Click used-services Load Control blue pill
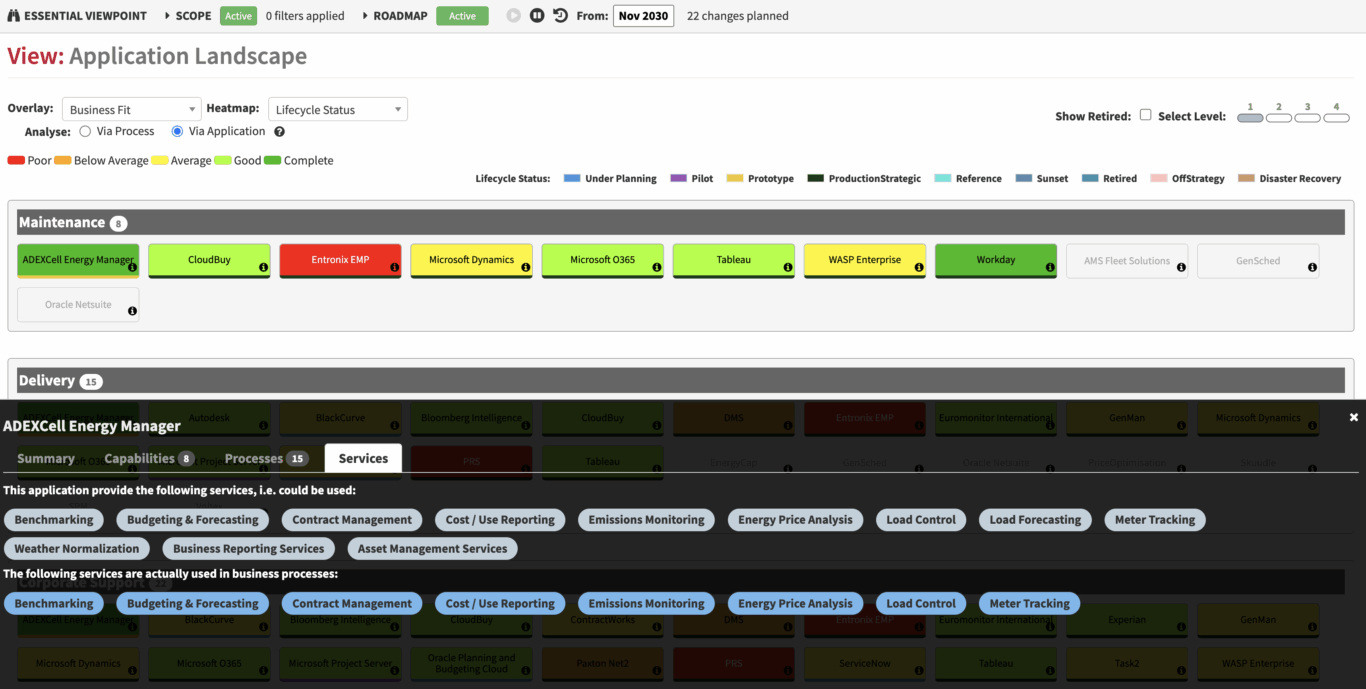1366x689 pixels. point(921,604)
